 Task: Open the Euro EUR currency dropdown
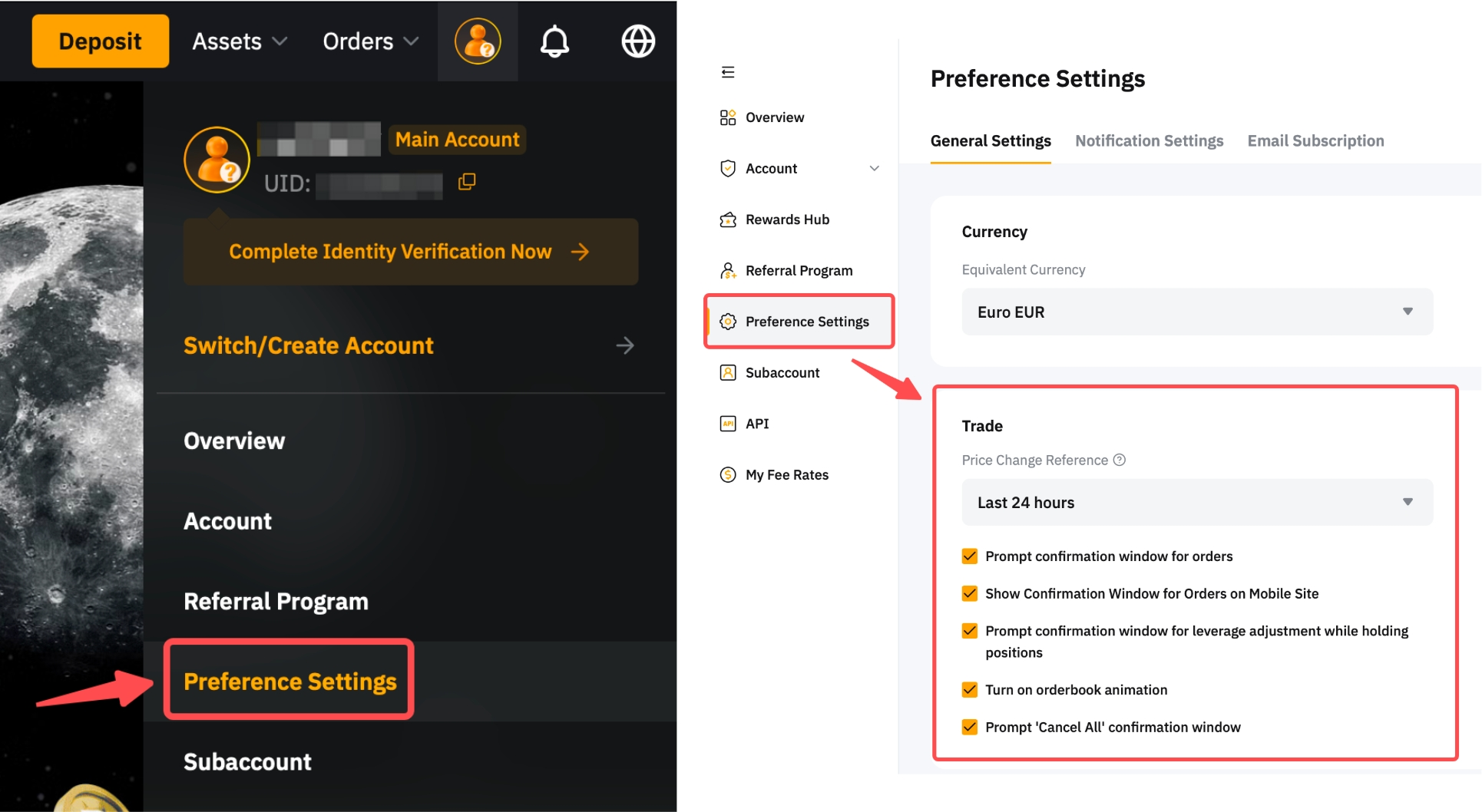point(1196,312)
